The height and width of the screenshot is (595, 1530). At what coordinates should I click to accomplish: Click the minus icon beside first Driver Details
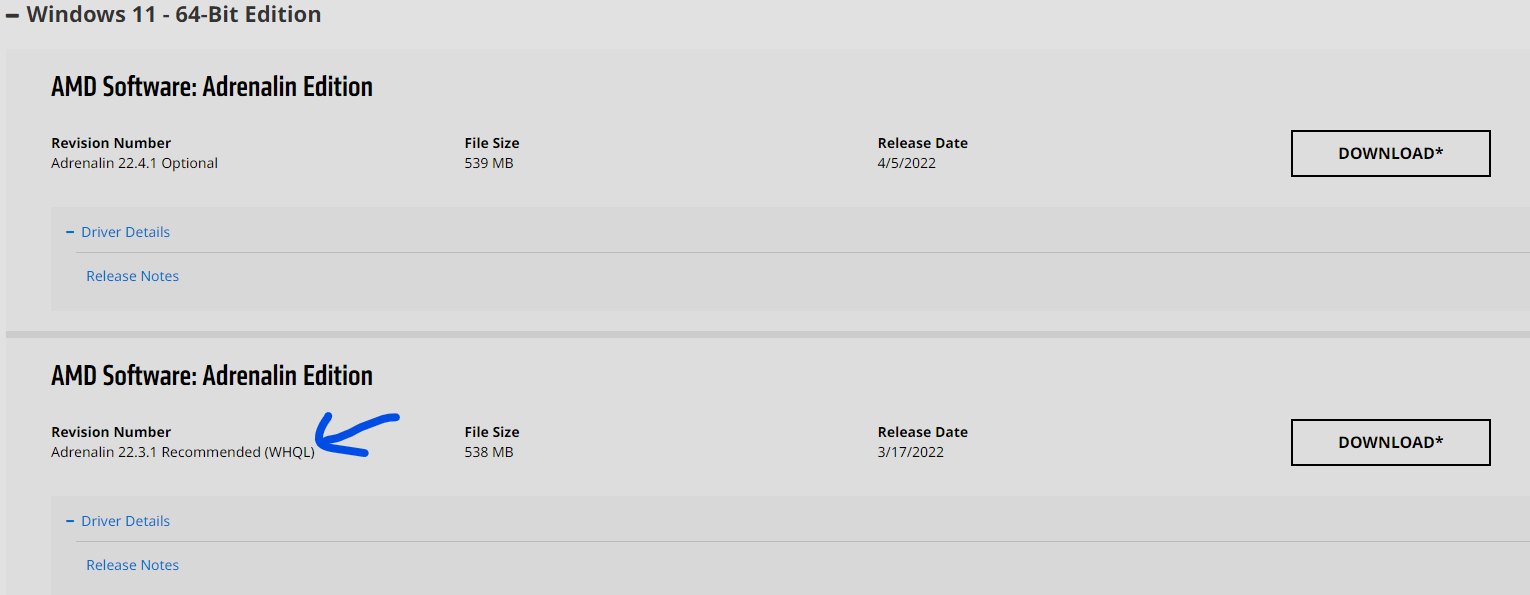pyautogui.click(x=70, y=232)
